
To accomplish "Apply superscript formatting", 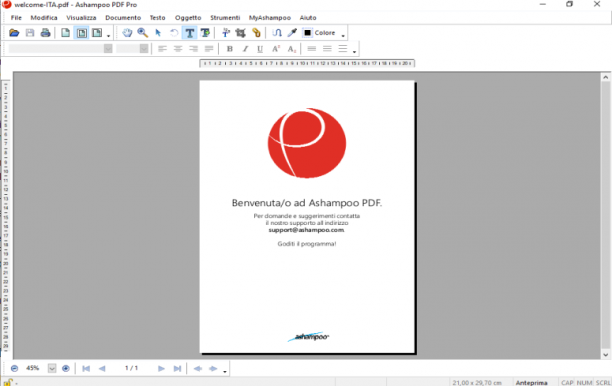I will click(x=276, y=49).
